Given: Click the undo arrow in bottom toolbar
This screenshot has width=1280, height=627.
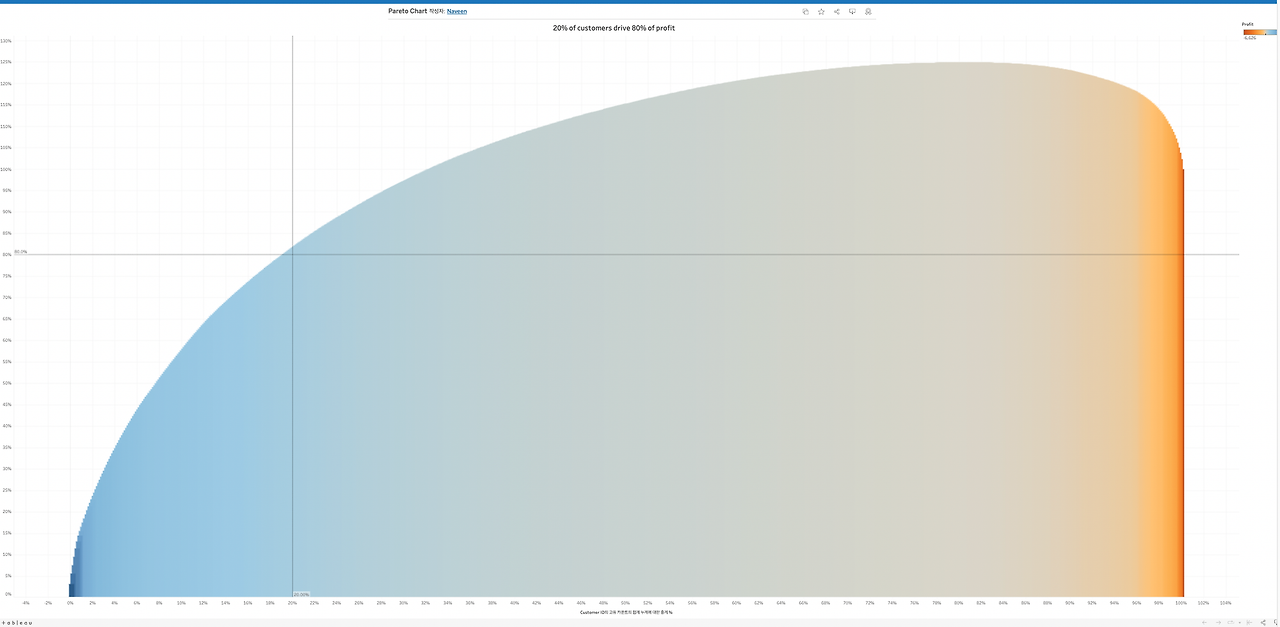Looking at the screenshot, I should pyautogui.click(x=1204, y=622).
